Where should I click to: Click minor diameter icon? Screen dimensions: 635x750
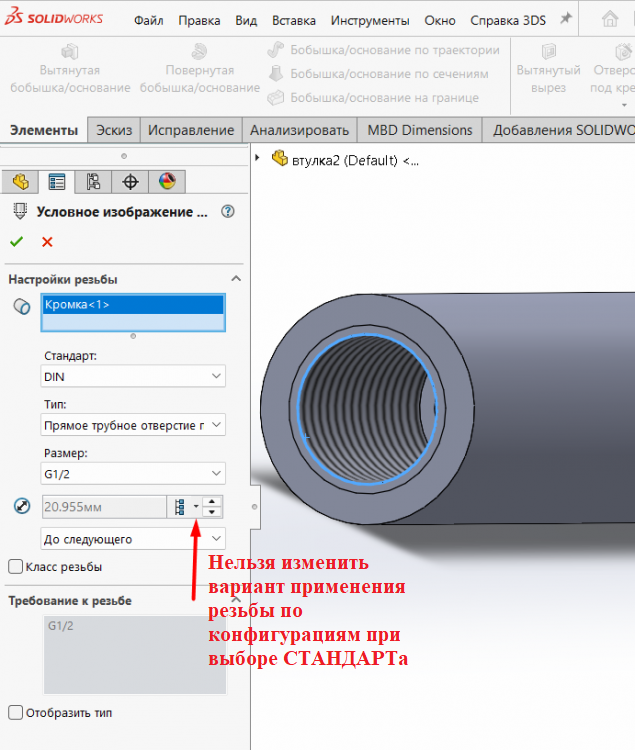[x=22, y=506]
